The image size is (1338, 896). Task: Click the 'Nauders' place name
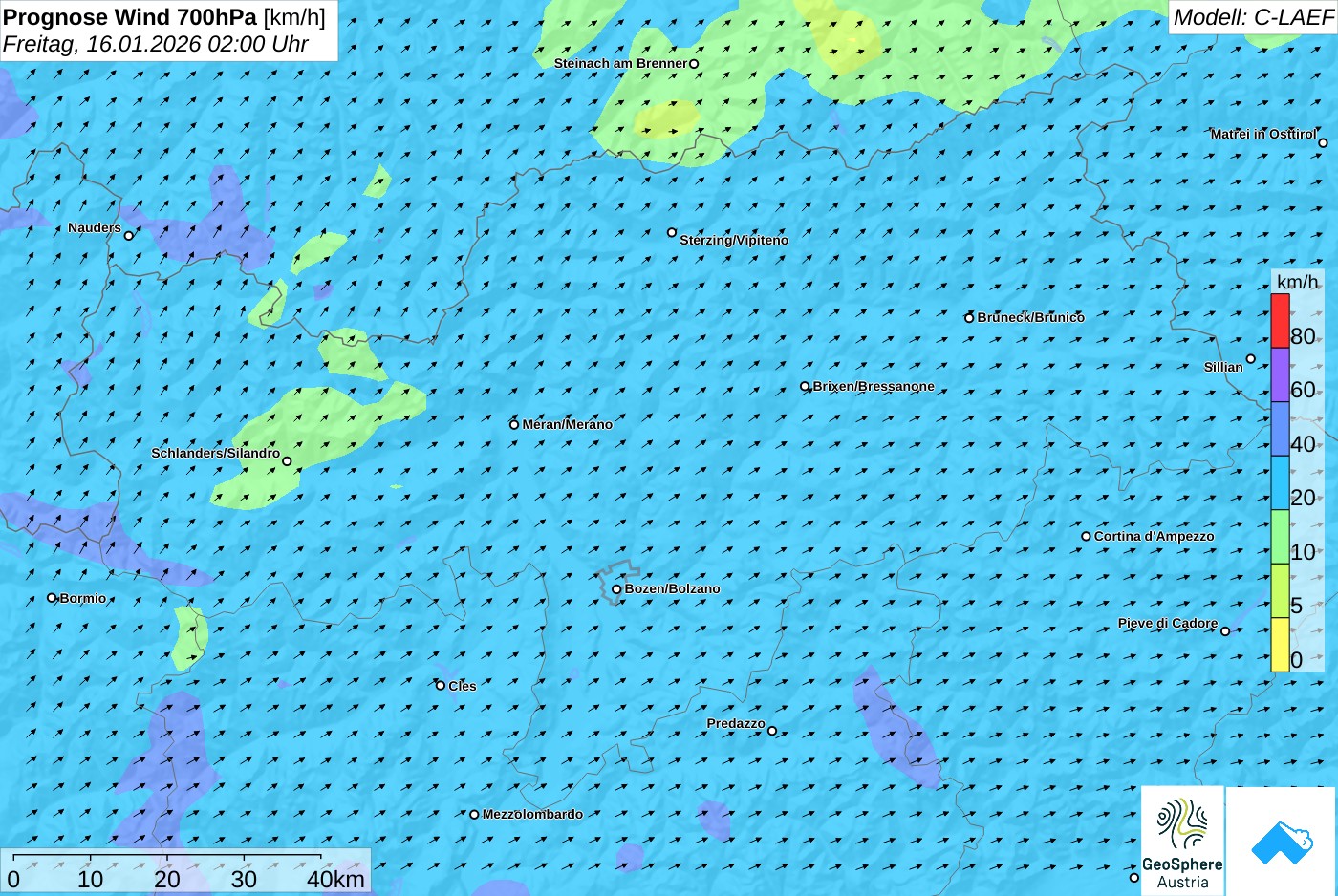coord(95,227)
